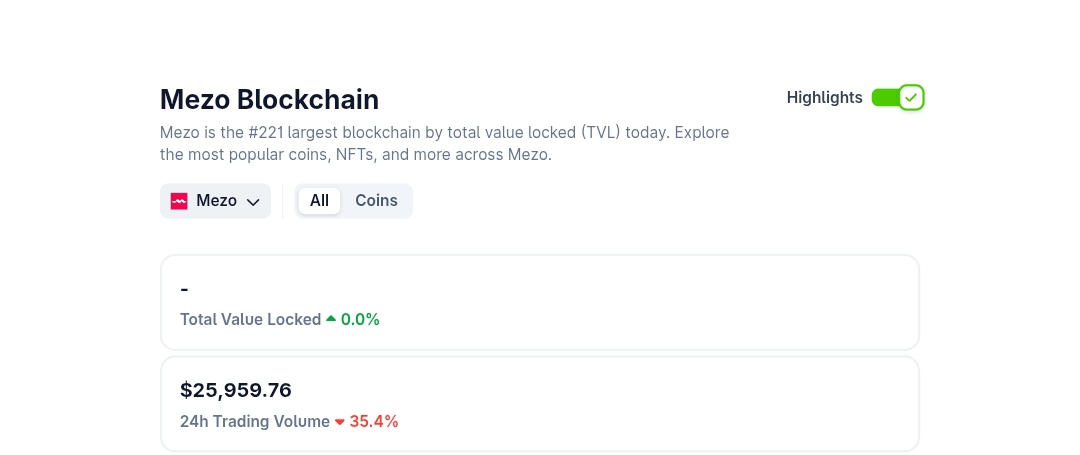Open the Total Value Locked card

[640, 302]
